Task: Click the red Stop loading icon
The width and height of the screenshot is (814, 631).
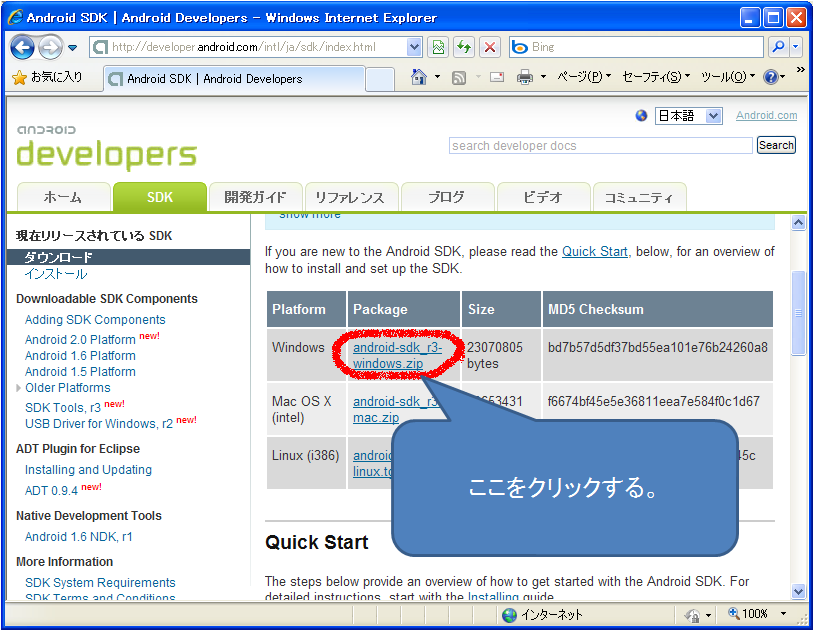Action: pos(490,47)
